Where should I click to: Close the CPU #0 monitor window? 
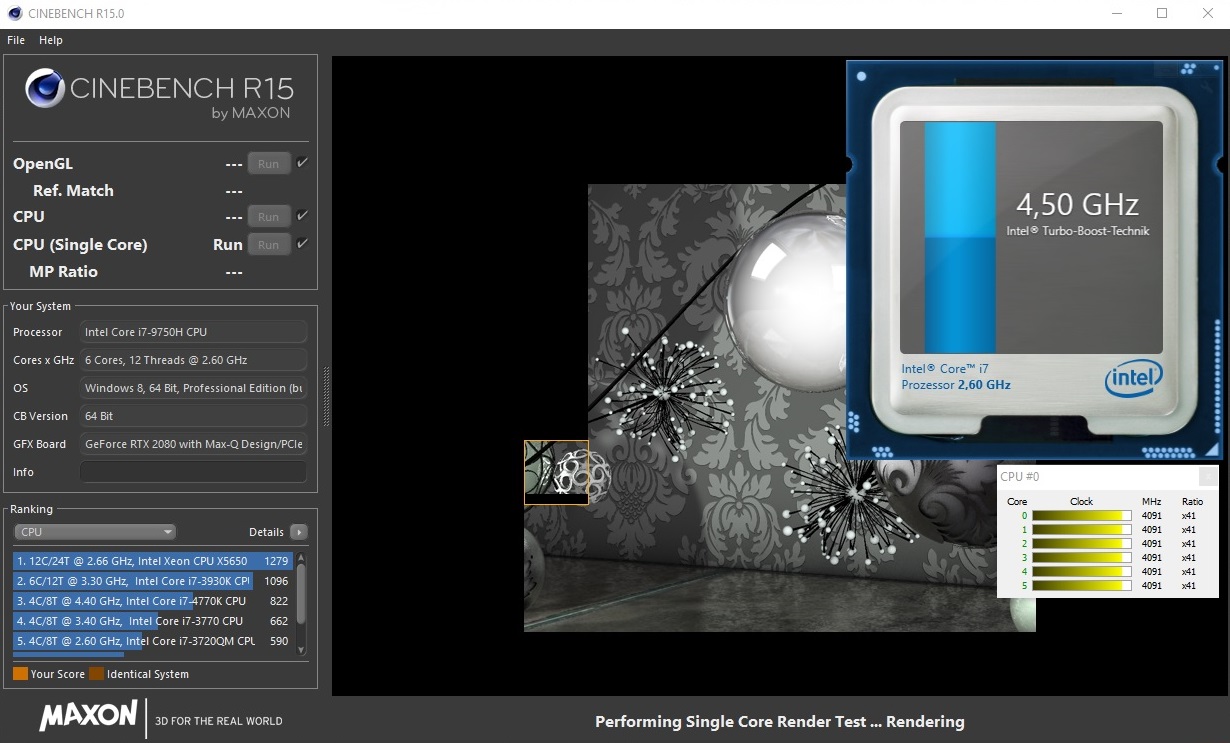coord(1208,477)
